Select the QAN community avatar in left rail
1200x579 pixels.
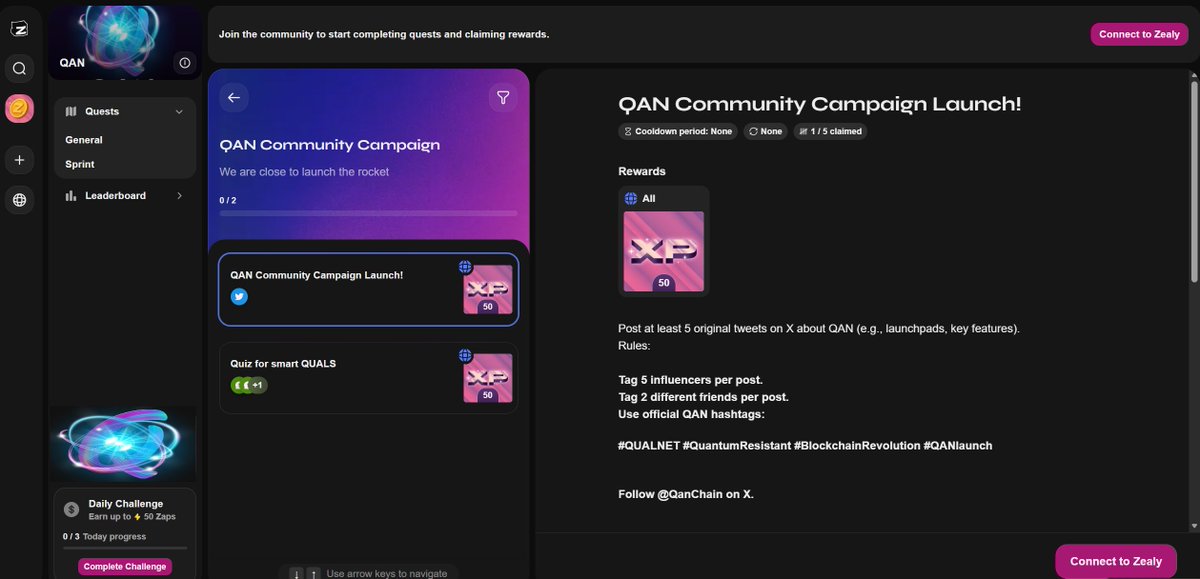coord(19,109)
